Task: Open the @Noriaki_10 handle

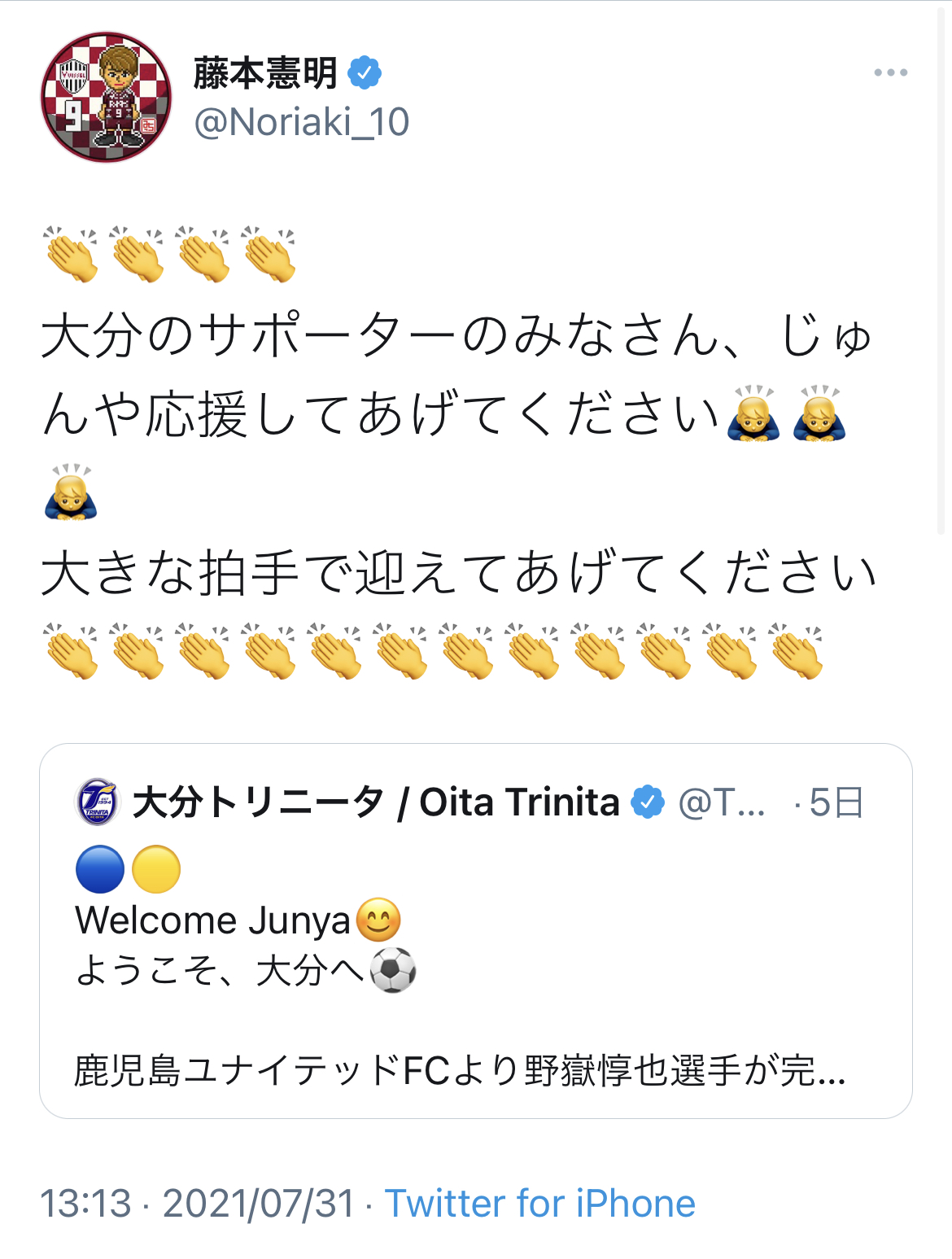Action: pyautogui.click(x=301, y=123)
